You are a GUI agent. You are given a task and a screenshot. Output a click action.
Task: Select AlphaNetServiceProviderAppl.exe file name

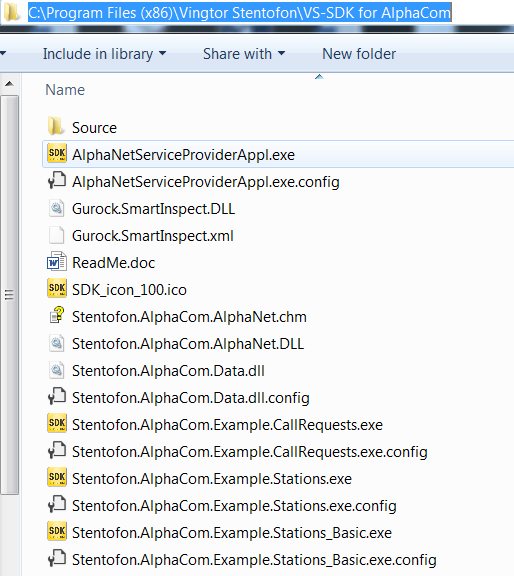[x=183, y=155]
